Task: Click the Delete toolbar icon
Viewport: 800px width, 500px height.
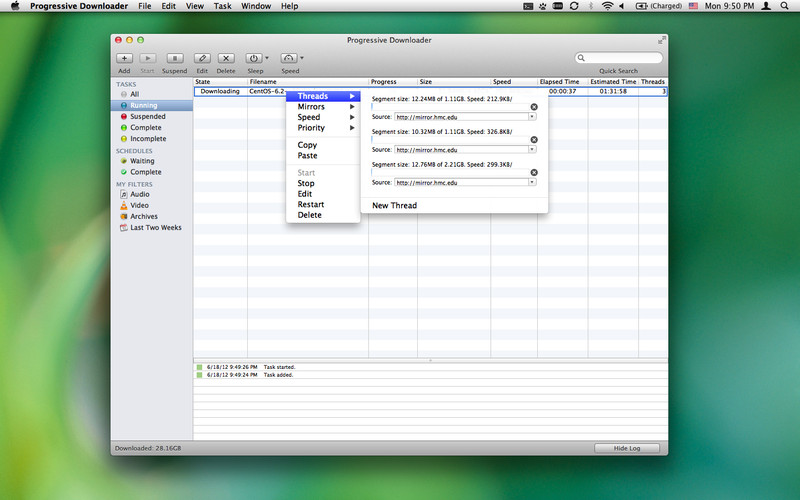Action: [x=226, y=59]
